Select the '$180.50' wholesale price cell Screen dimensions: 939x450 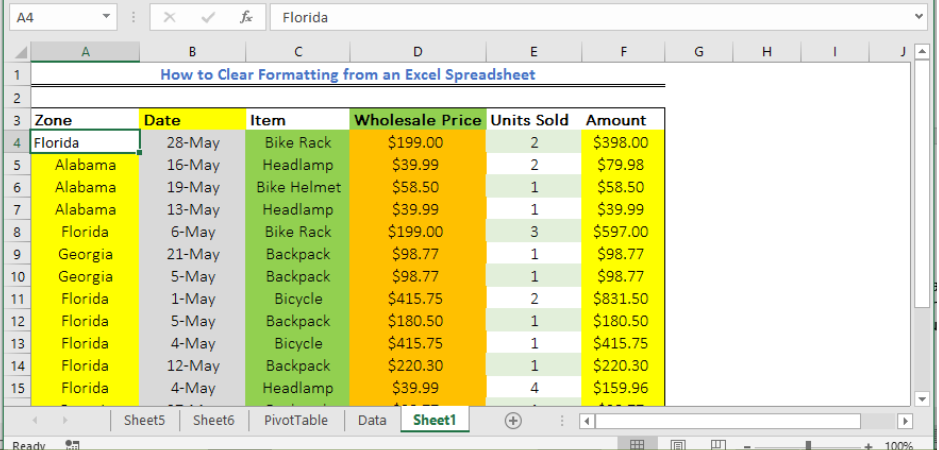pos(417,321)
